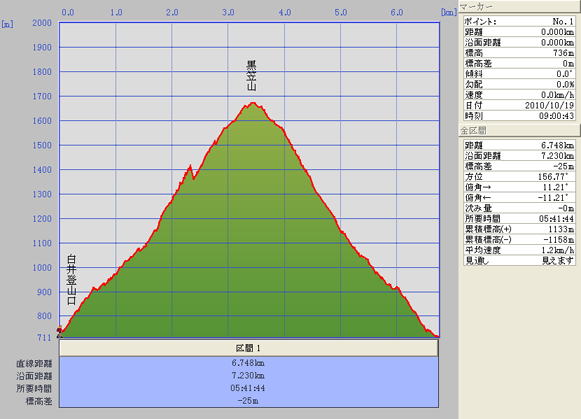This screenshot has width=581, height=419.
Task: Select the 白井登山口 trailhead label
Action: [x=72, y=280]
